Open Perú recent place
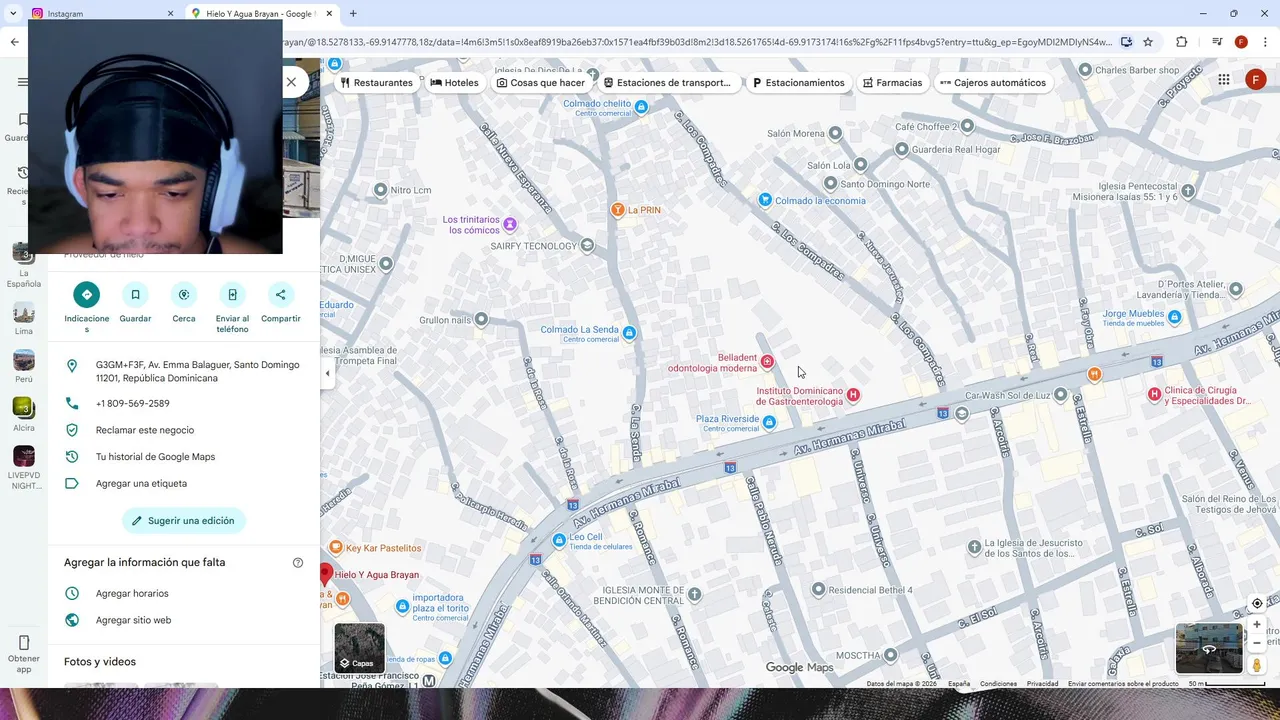 click(24, 367)
